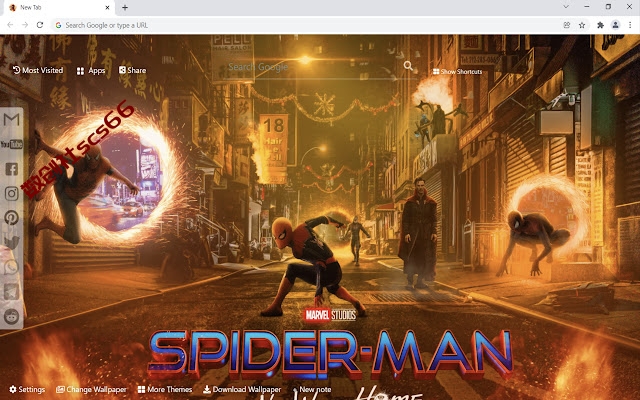This screenshot has height=400, width=640.
Task: Open theme Settings
Action: [27, 389]
